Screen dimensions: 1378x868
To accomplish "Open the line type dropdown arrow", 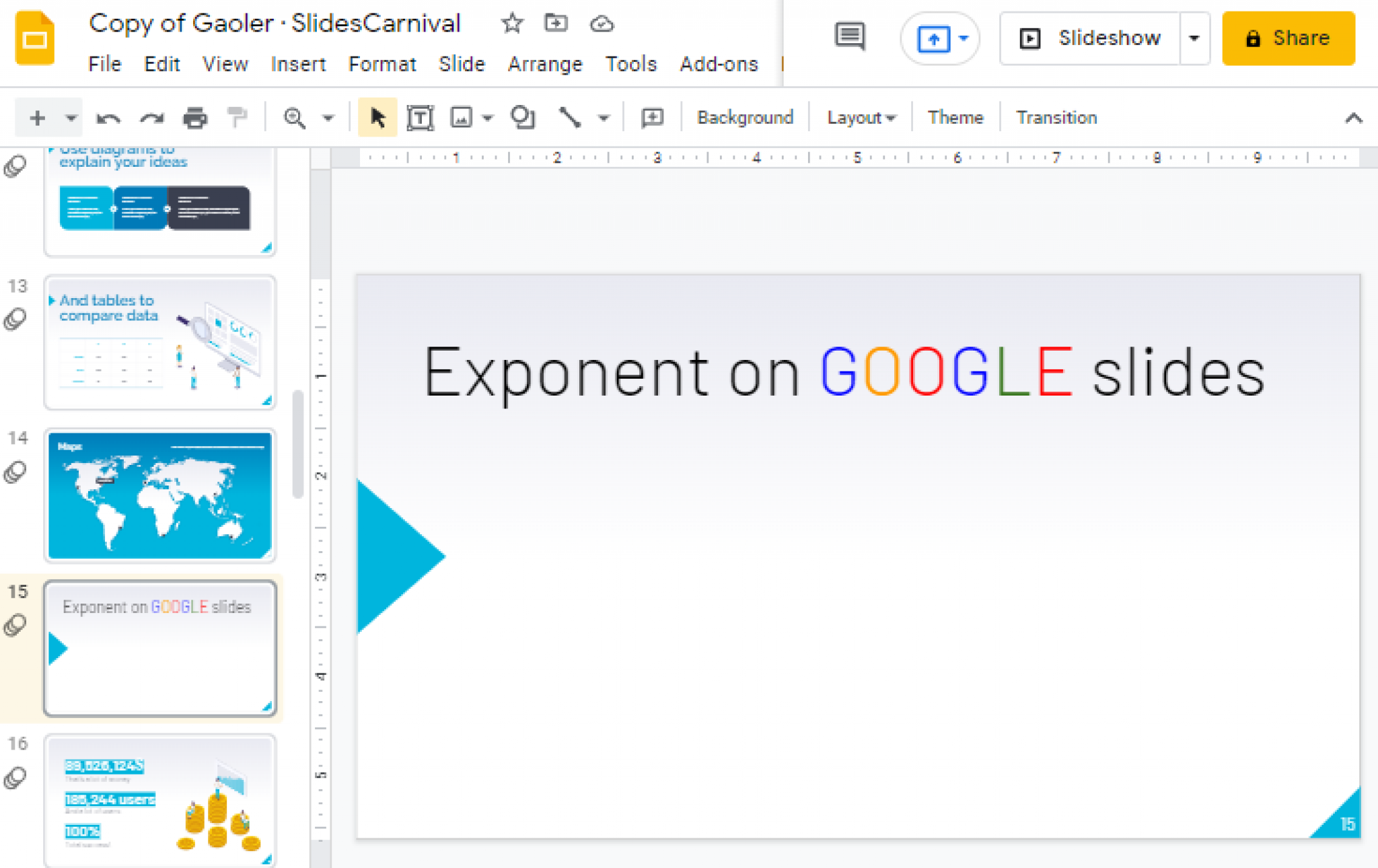I will pyautogui.click(x=604, y=118).
